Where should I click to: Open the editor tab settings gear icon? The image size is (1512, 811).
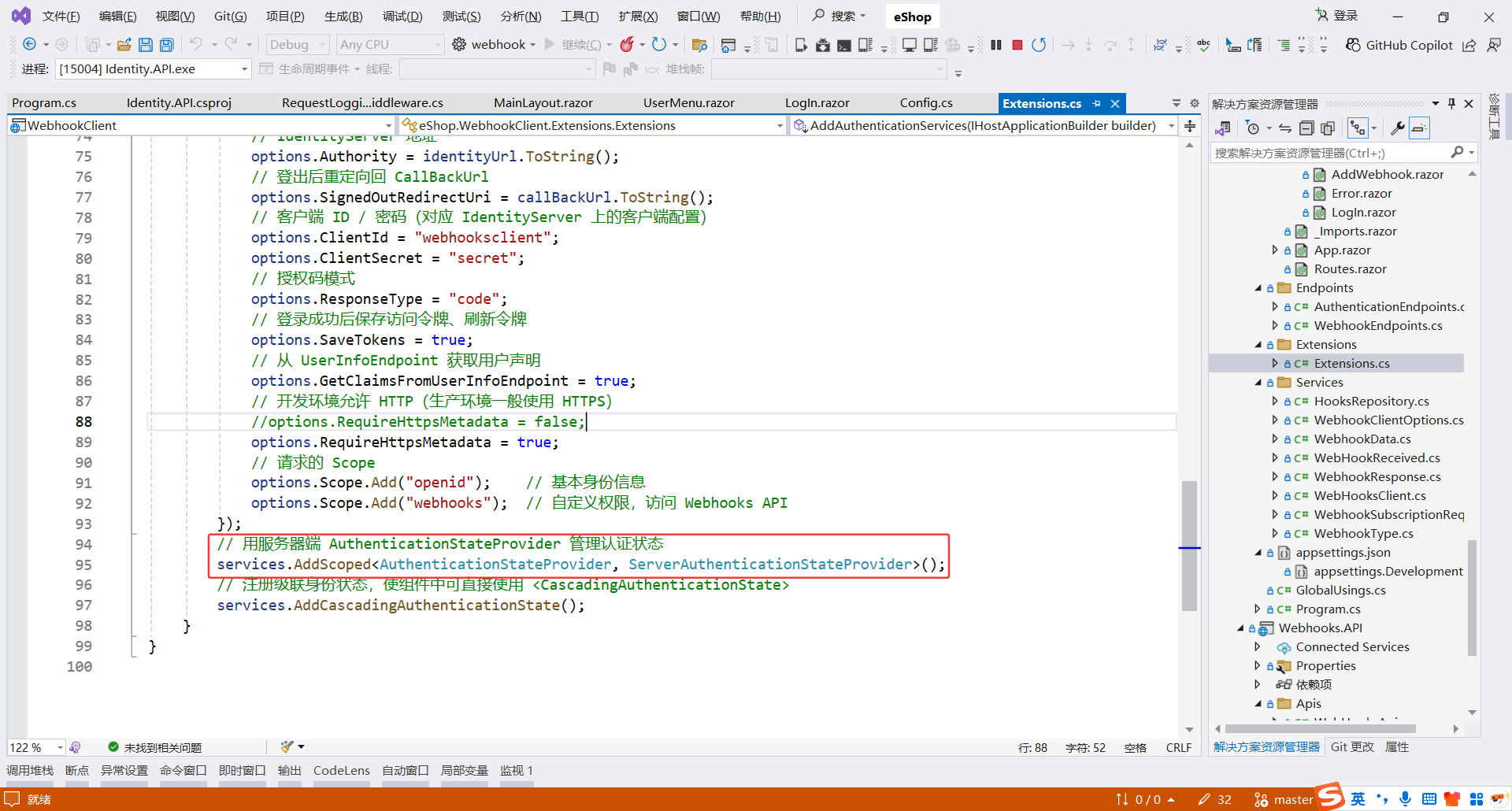pos(1194,103)
